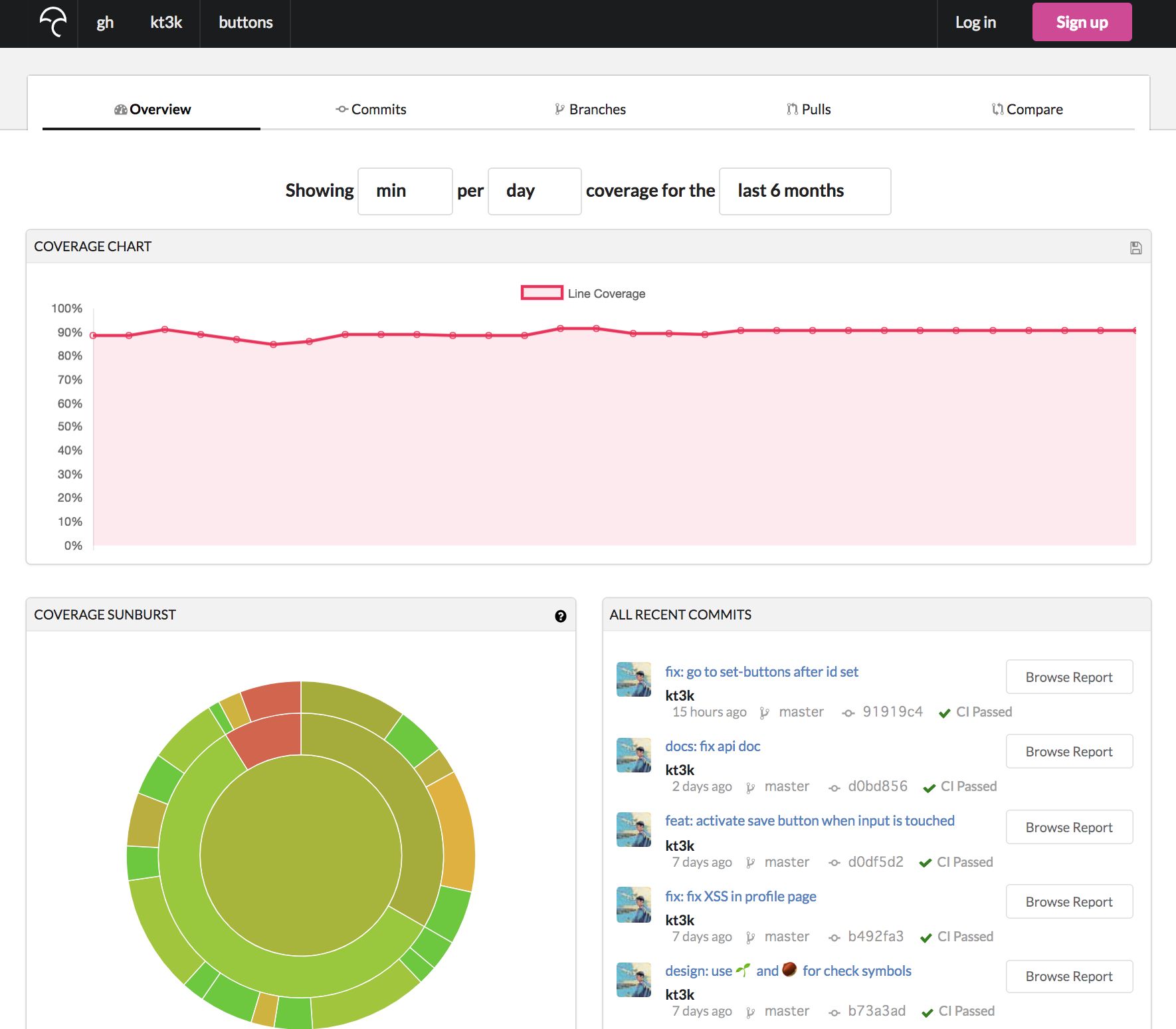Click the branch icon next to master for docs commit
The height and width of the screenshot is (1029, 1176).
pos(751,786)
